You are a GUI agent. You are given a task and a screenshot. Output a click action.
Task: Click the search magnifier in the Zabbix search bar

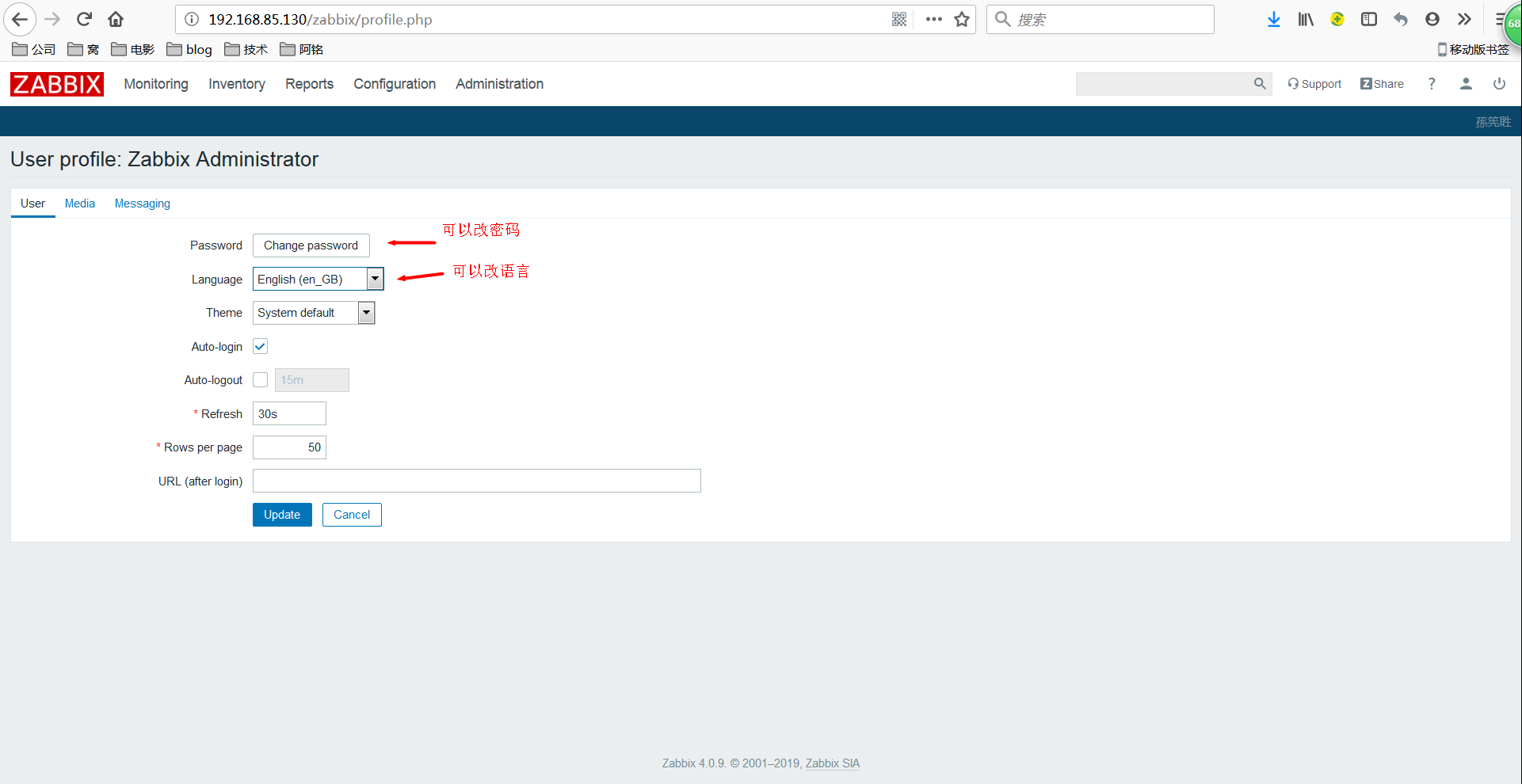[1260, 83]
